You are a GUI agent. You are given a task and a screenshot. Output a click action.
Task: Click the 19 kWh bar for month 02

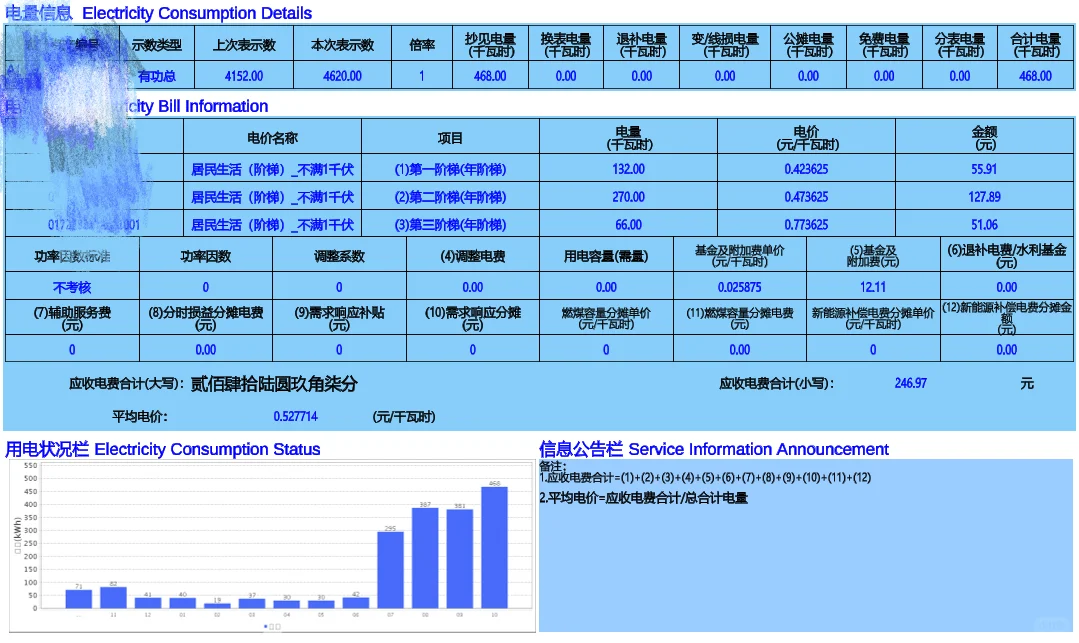216,605
